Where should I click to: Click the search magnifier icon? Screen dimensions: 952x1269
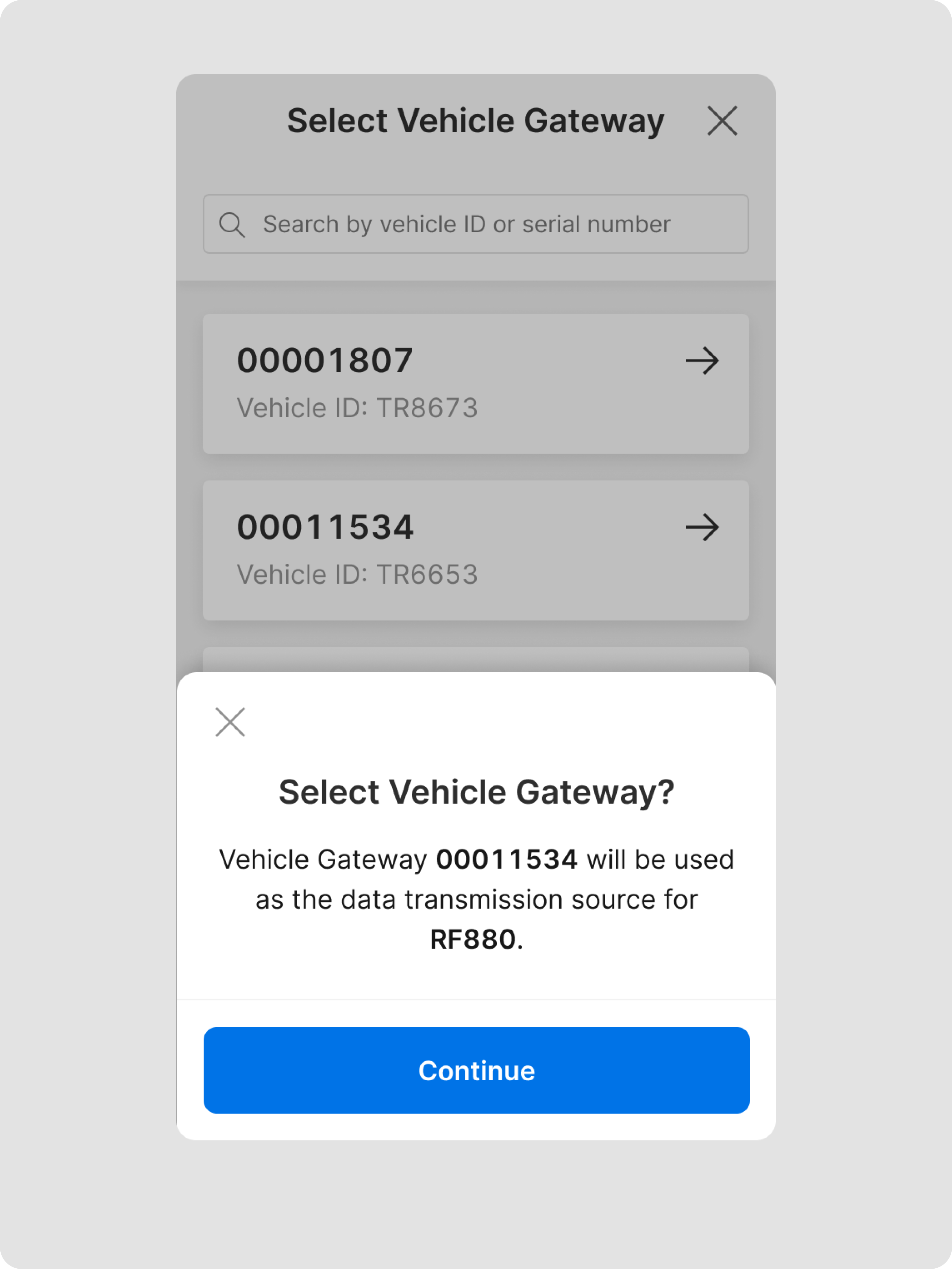(x=232, y=224)
